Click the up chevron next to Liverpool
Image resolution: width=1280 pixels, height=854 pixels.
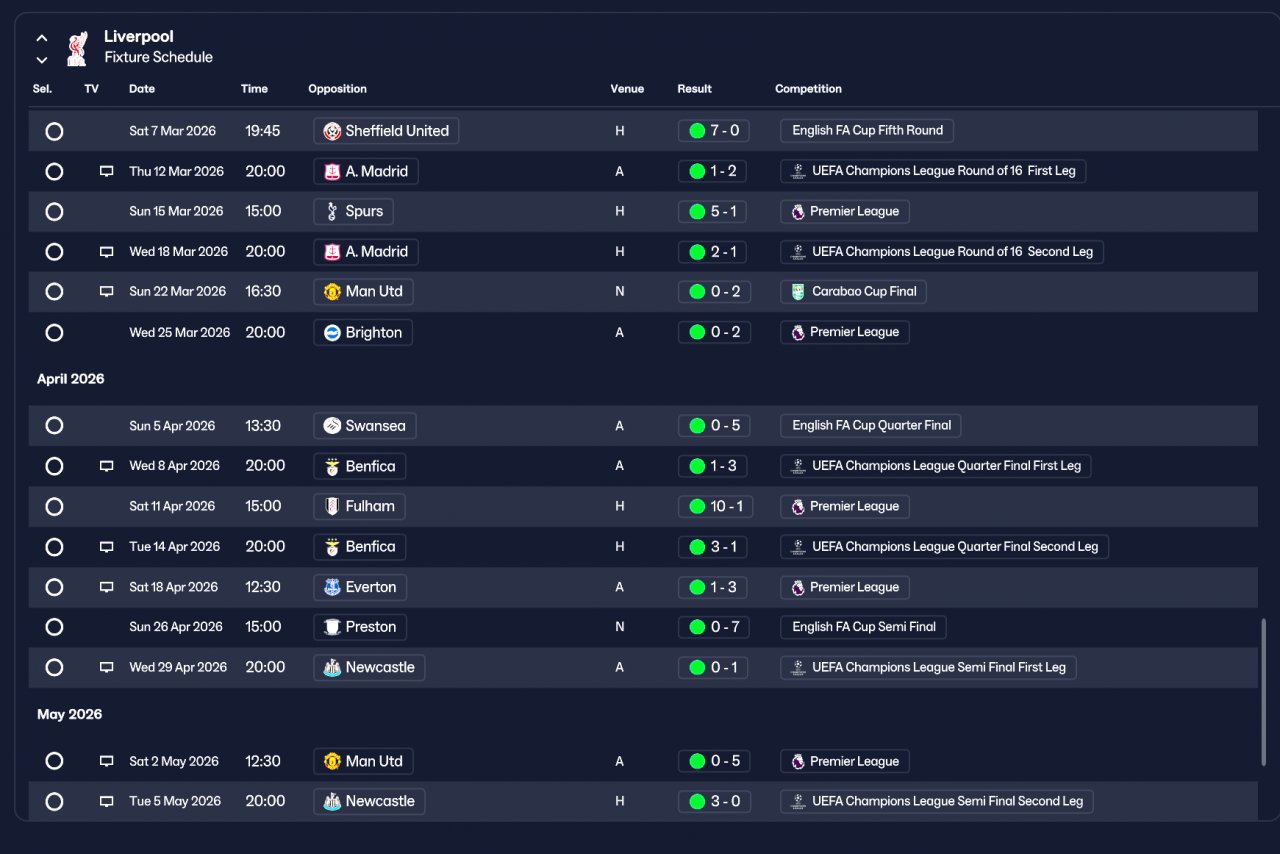tap(42, 38)
